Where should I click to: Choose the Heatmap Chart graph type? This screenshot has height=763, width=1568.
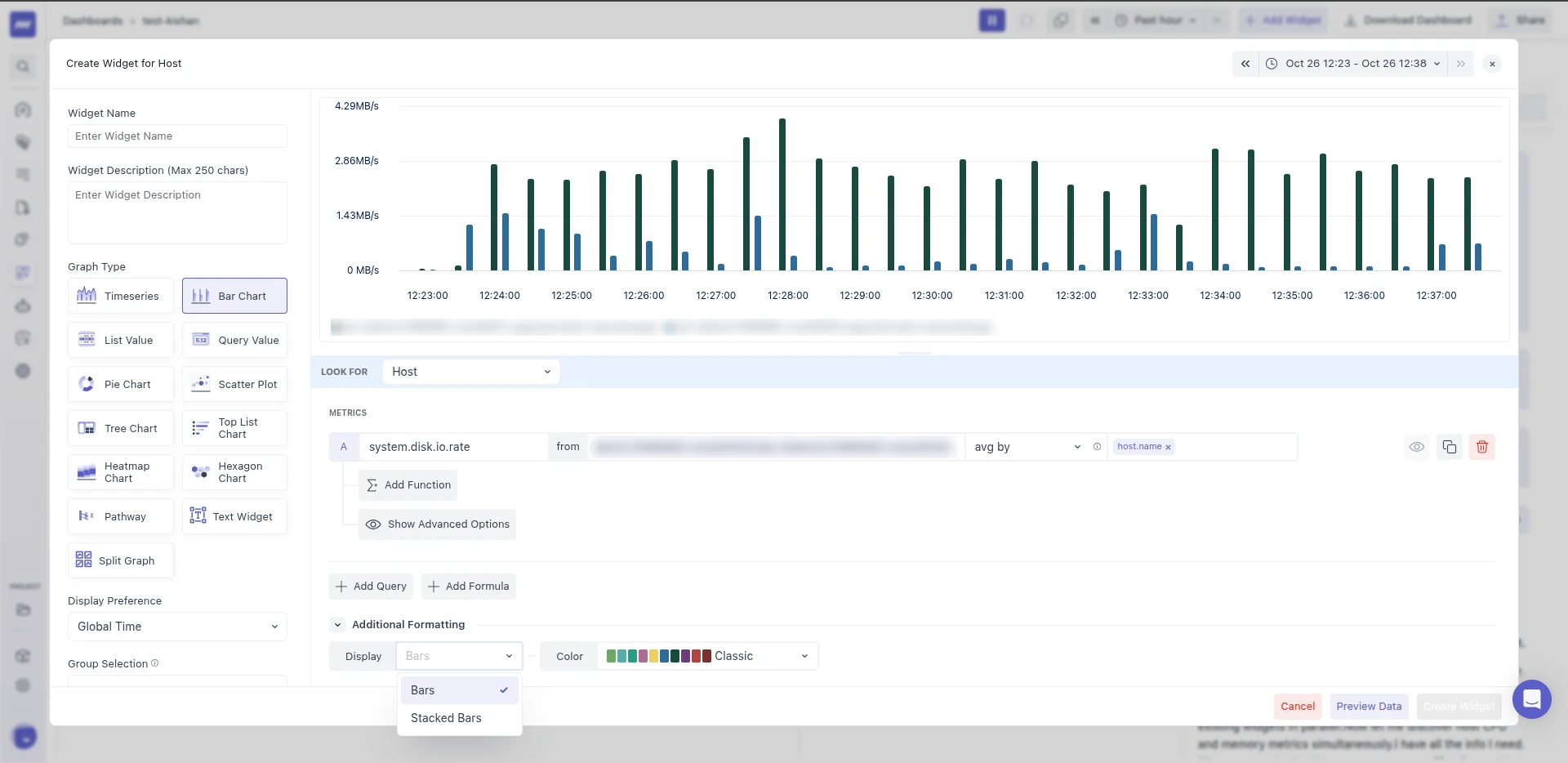121,472
